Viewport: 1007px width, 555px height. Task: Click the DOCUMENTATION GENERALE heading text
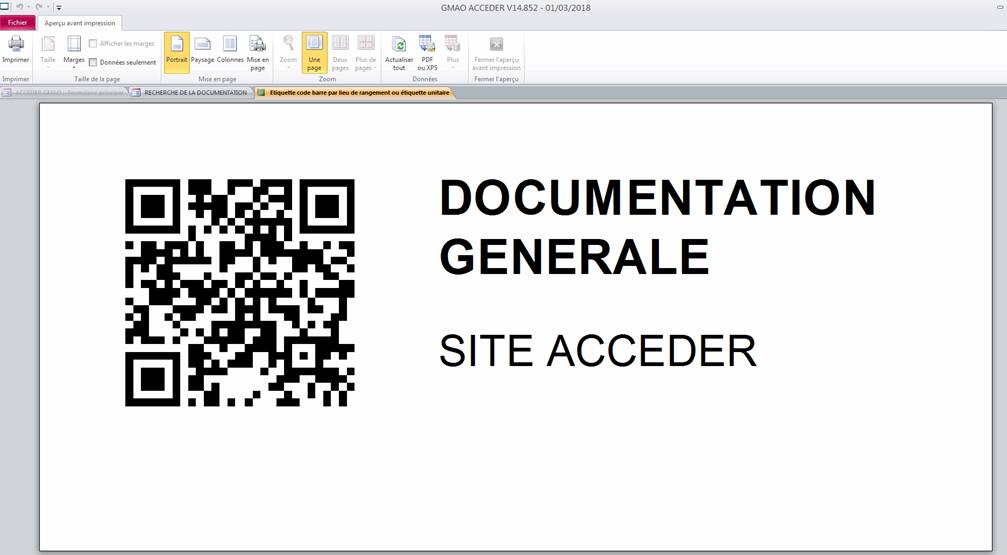tap(658, 226)
